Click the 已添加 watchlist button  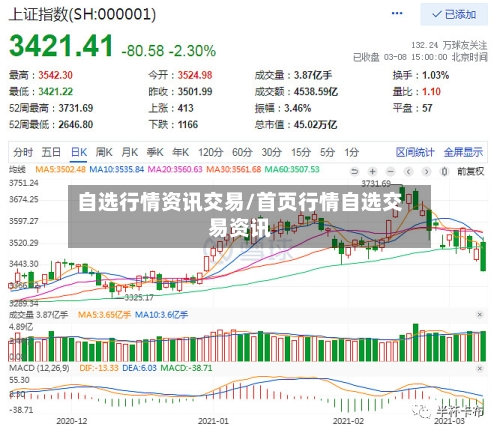click(x=454, y=14)
